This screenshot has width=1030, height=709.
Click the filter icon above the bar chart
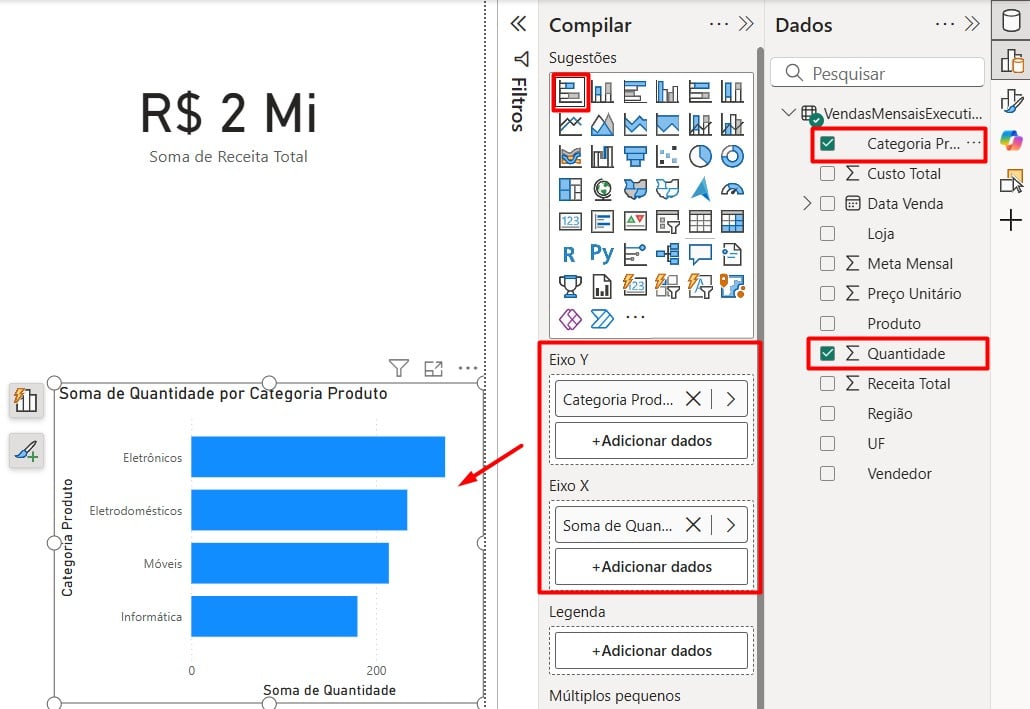[399, 368]
